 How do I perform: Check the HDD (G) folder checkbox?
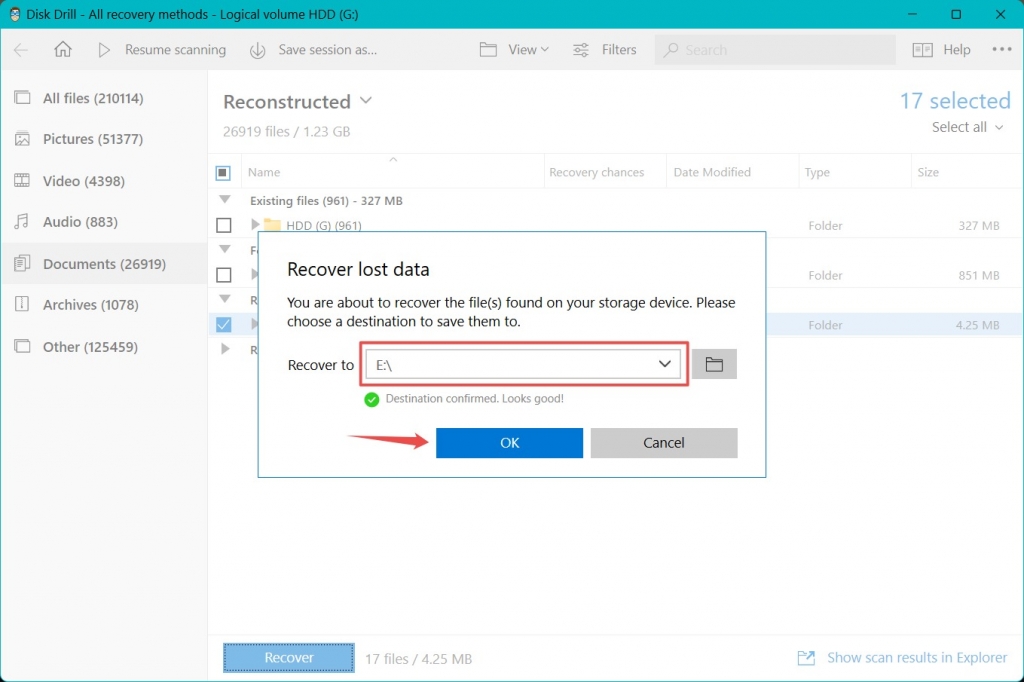224,225
